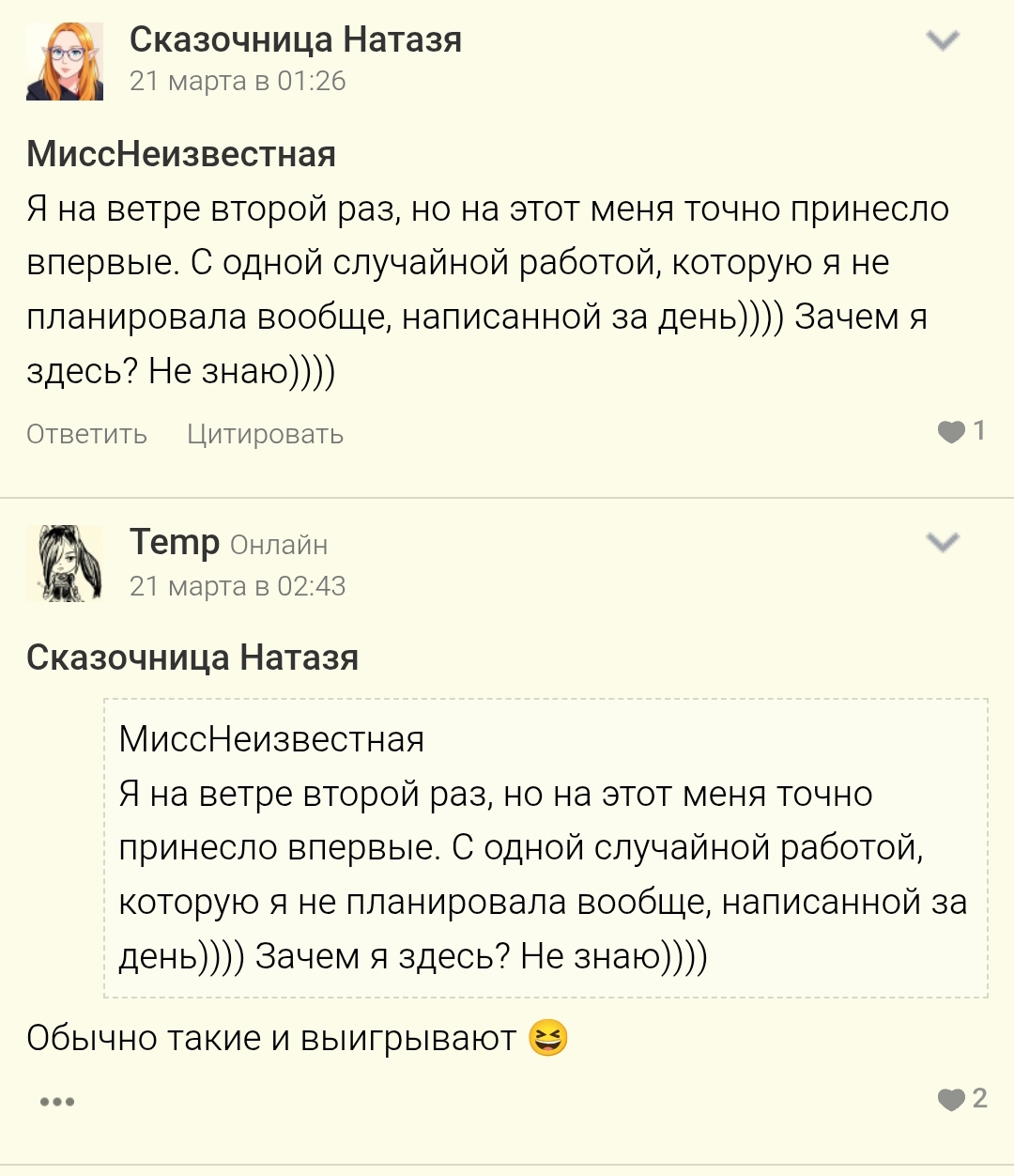
Task: Like Сказочница Натазя's comment with the heart icon
Action: 951,432
